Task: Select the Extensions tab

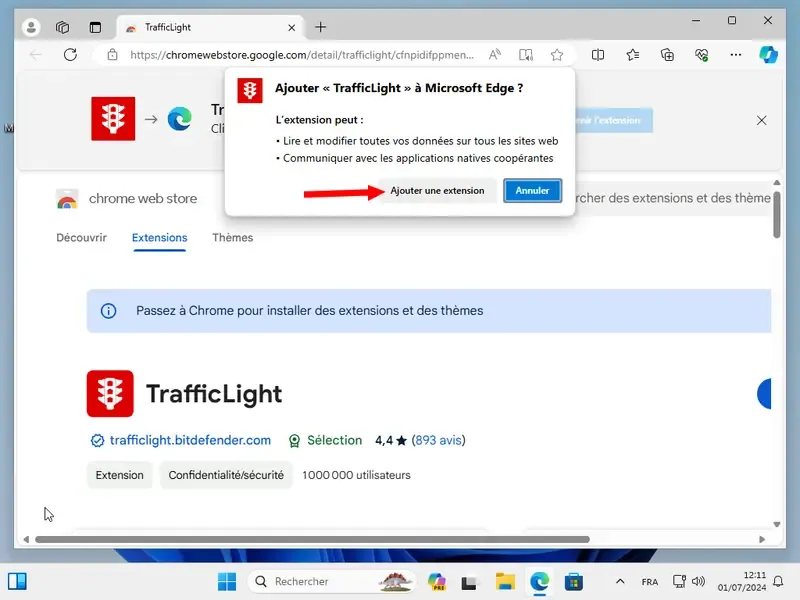Action: (x=160, y=238)
